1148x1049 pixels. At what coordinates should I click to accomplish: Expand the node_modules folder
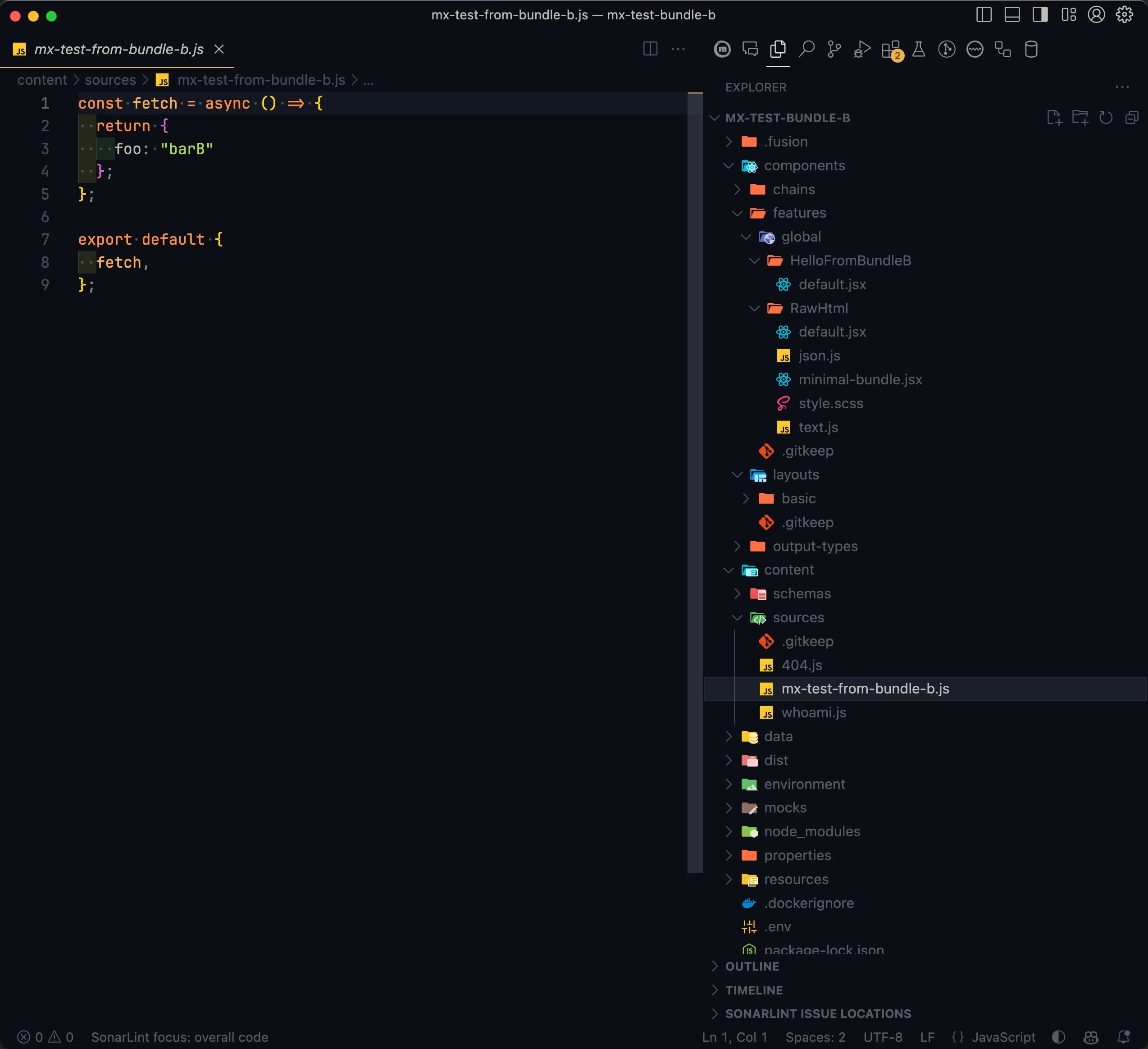tap(925, 831)
